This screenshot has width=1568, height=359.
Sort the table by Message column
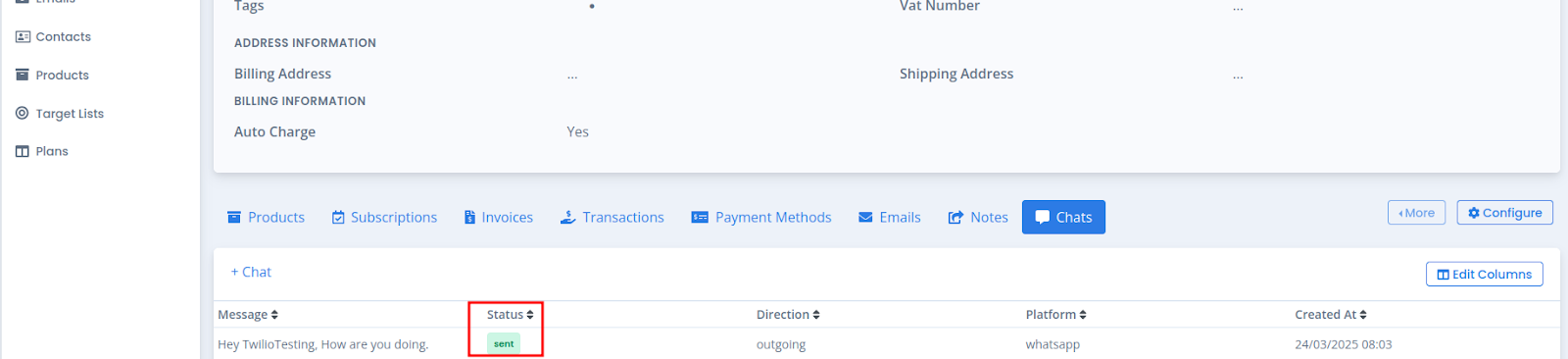point(248,315)
